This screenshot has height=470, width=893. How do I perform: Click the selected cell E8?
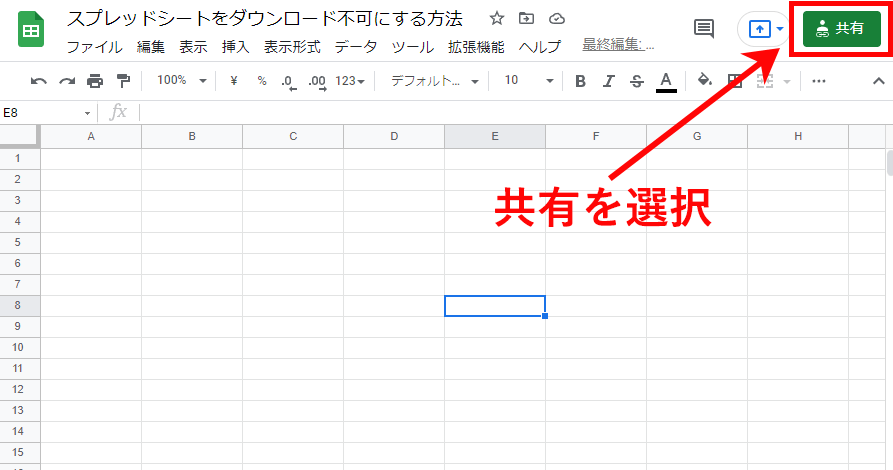coord(495,306)
